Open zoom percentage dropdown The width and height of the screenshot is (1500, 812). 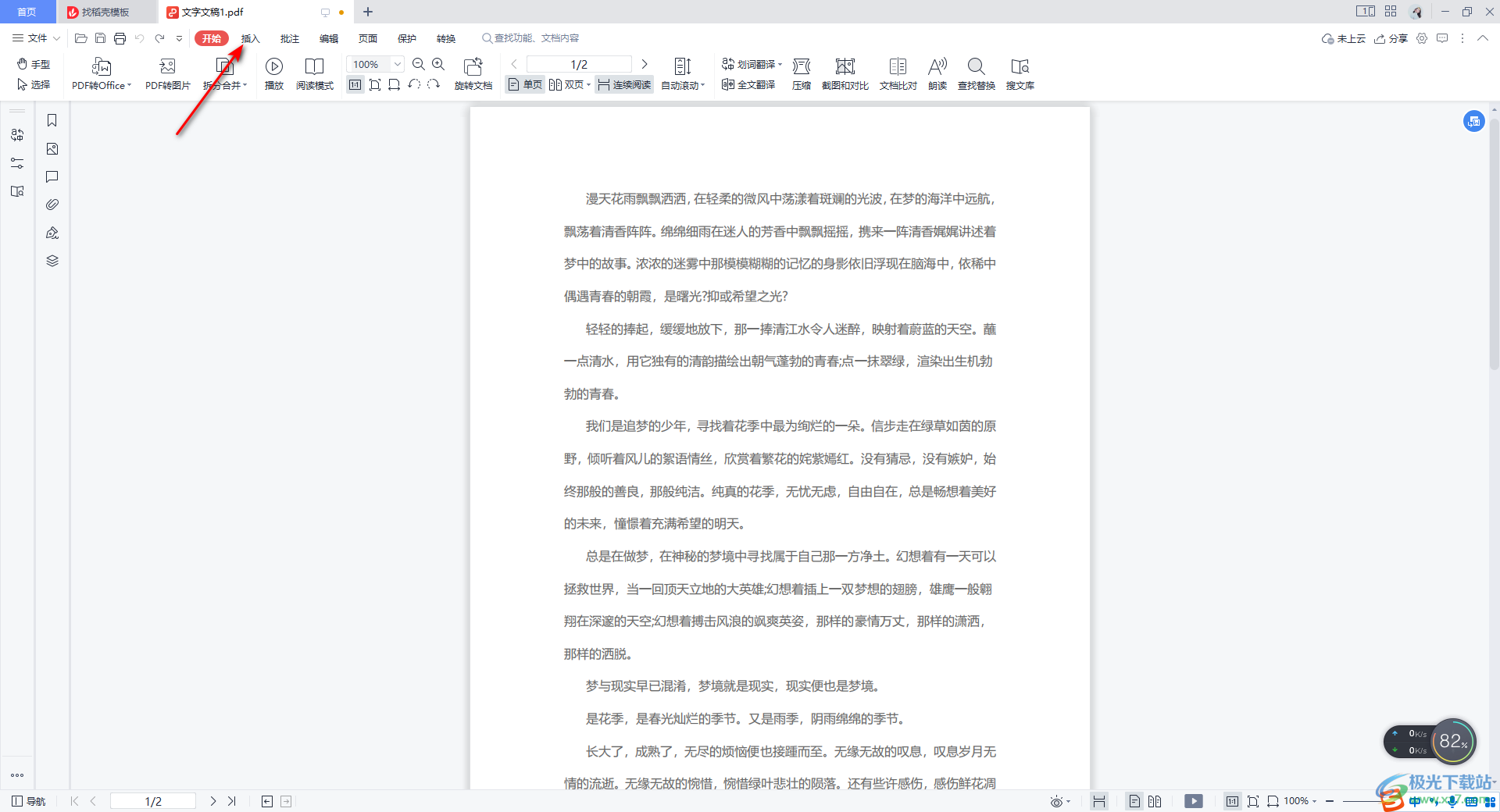point(398,64)
